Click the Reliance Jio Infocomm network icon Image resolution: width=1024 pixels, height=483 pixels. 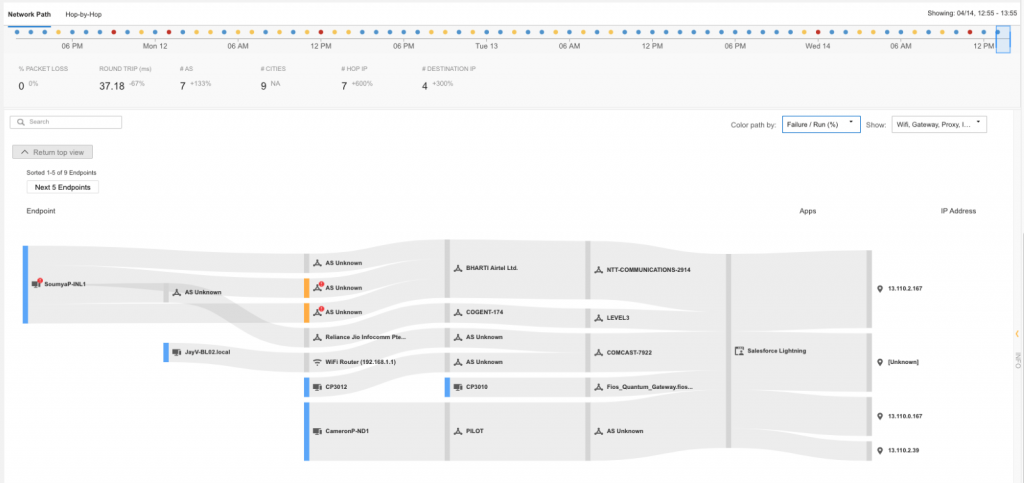(x=317, y=337)
